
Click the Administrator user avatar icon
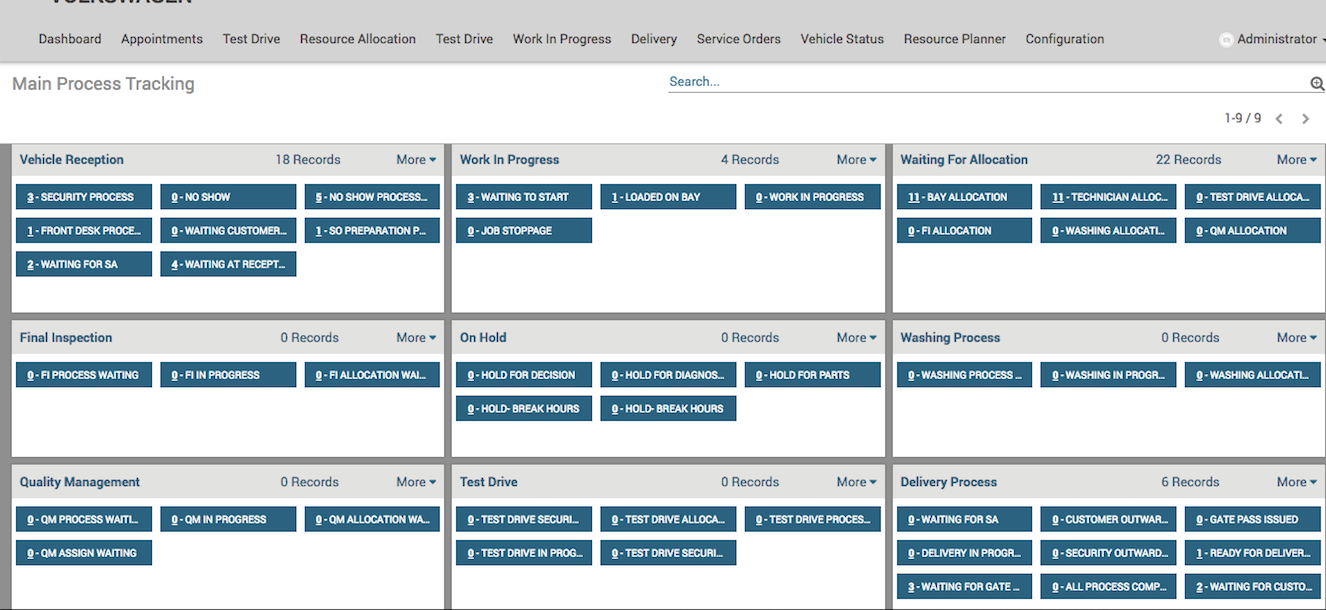click(x=1226, y=40)
